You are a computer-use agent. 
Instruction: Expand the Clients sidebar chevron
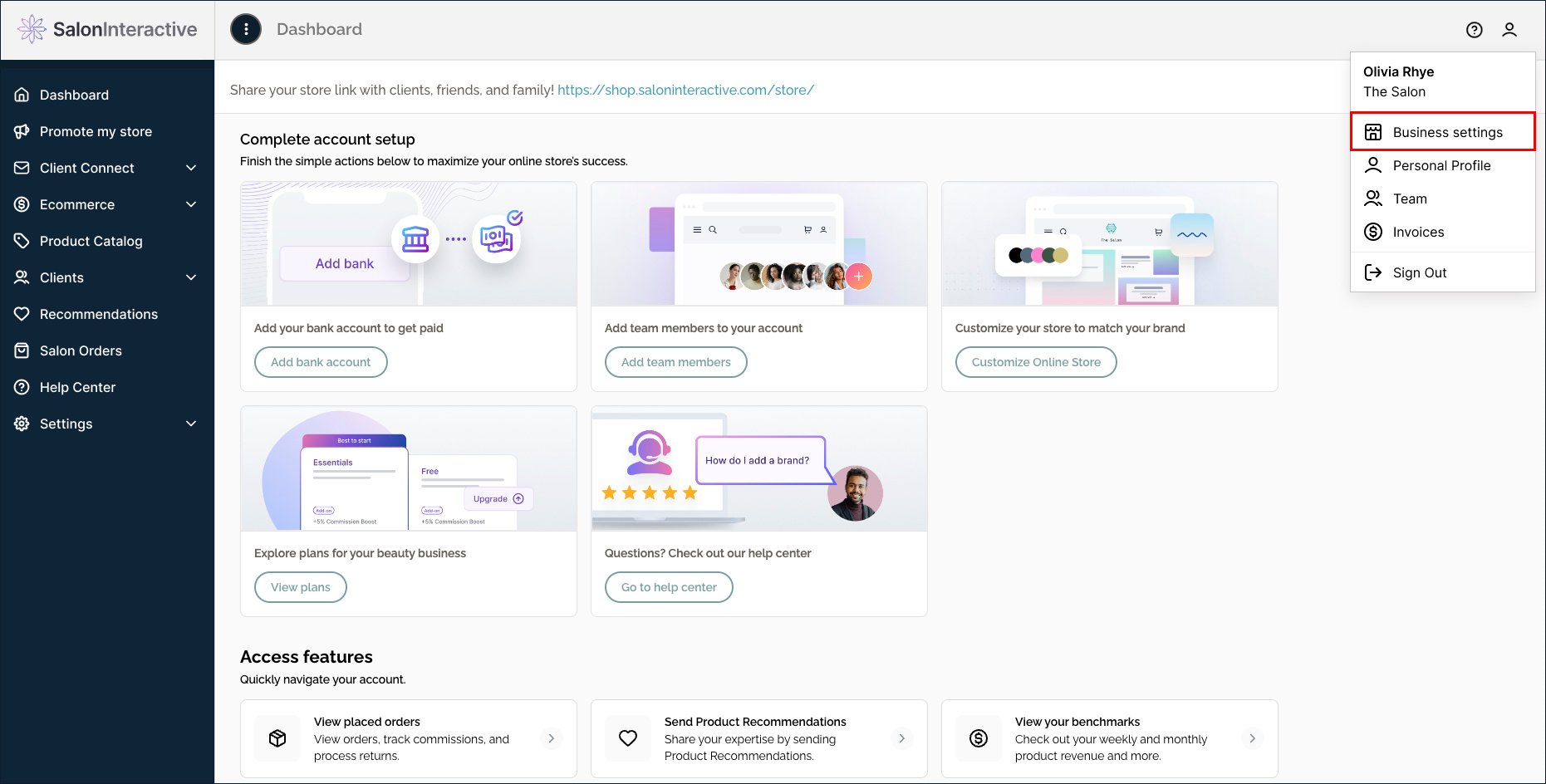coord(191,277)
